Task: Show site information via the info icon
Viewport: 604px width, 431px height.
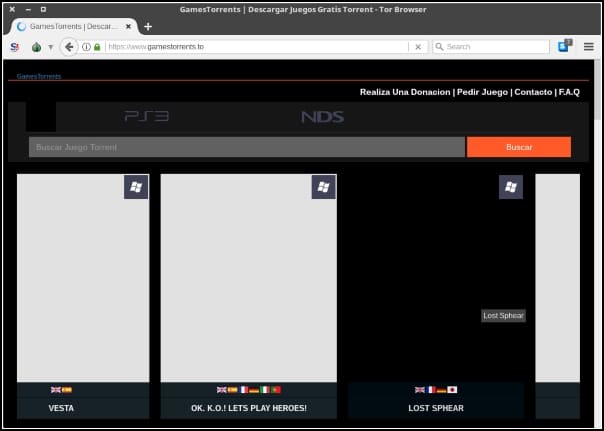Action: click(x=86, y=47)
